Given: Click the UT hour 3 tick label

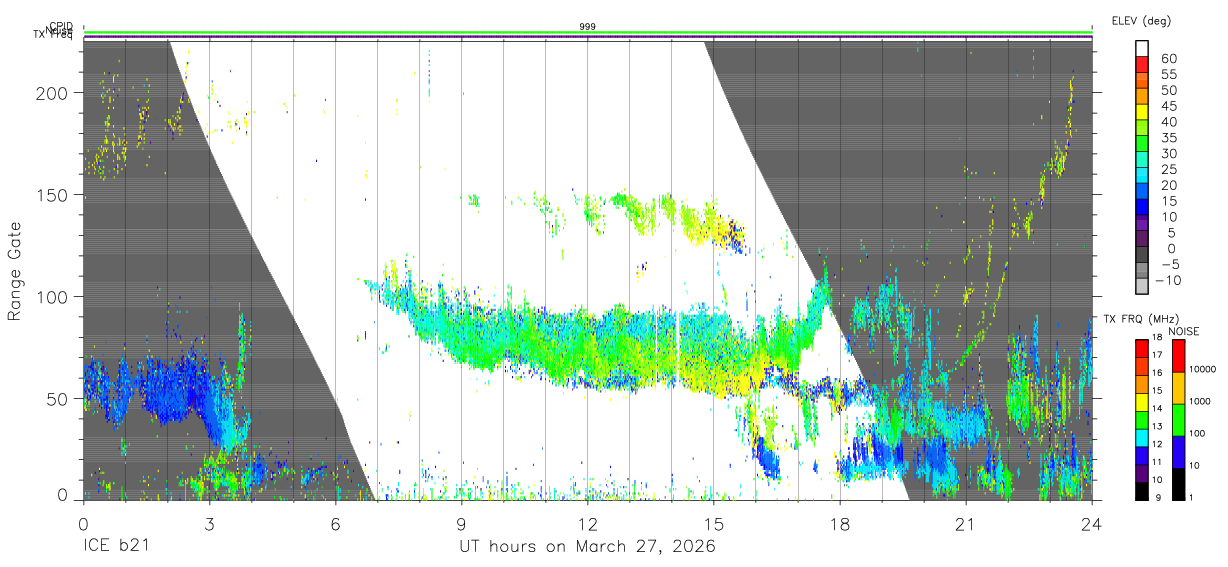Looking at the screenshot, I should click(x=209, y=523).
